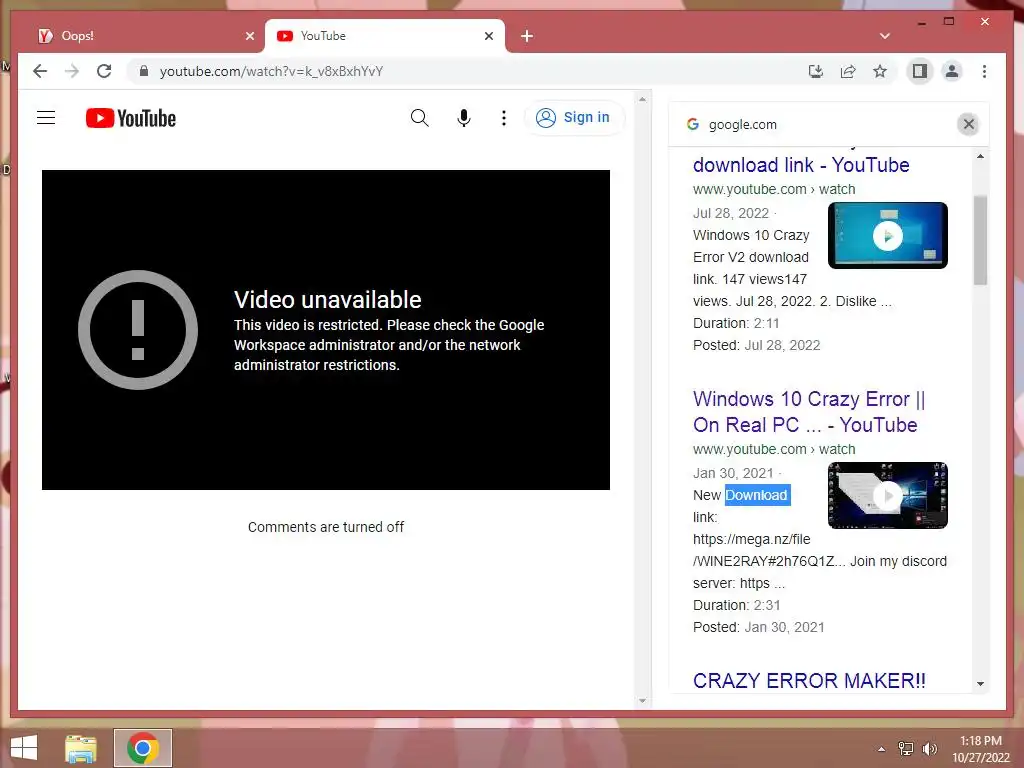Click the Chrome taskbar icon
Image resolution: width=1024 pixels, height=768 pixels.
tap(142, 748)
